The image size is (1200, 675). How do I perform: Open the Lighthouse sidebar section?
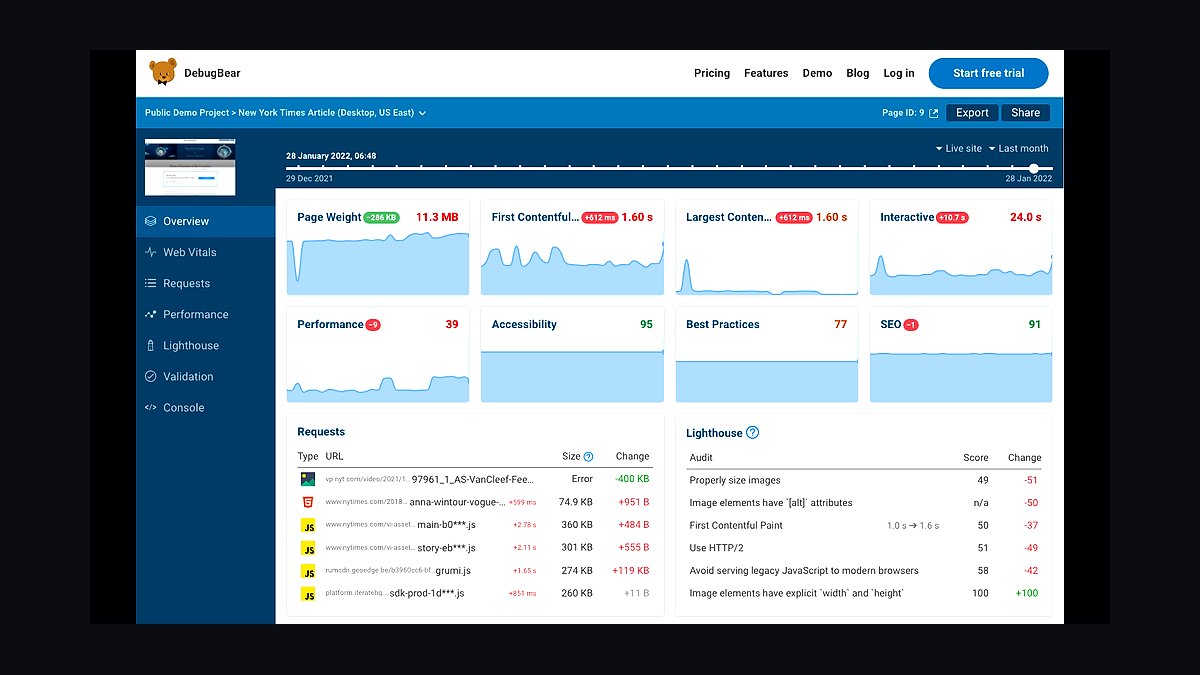pyautogui.click(x=205, y=345)
